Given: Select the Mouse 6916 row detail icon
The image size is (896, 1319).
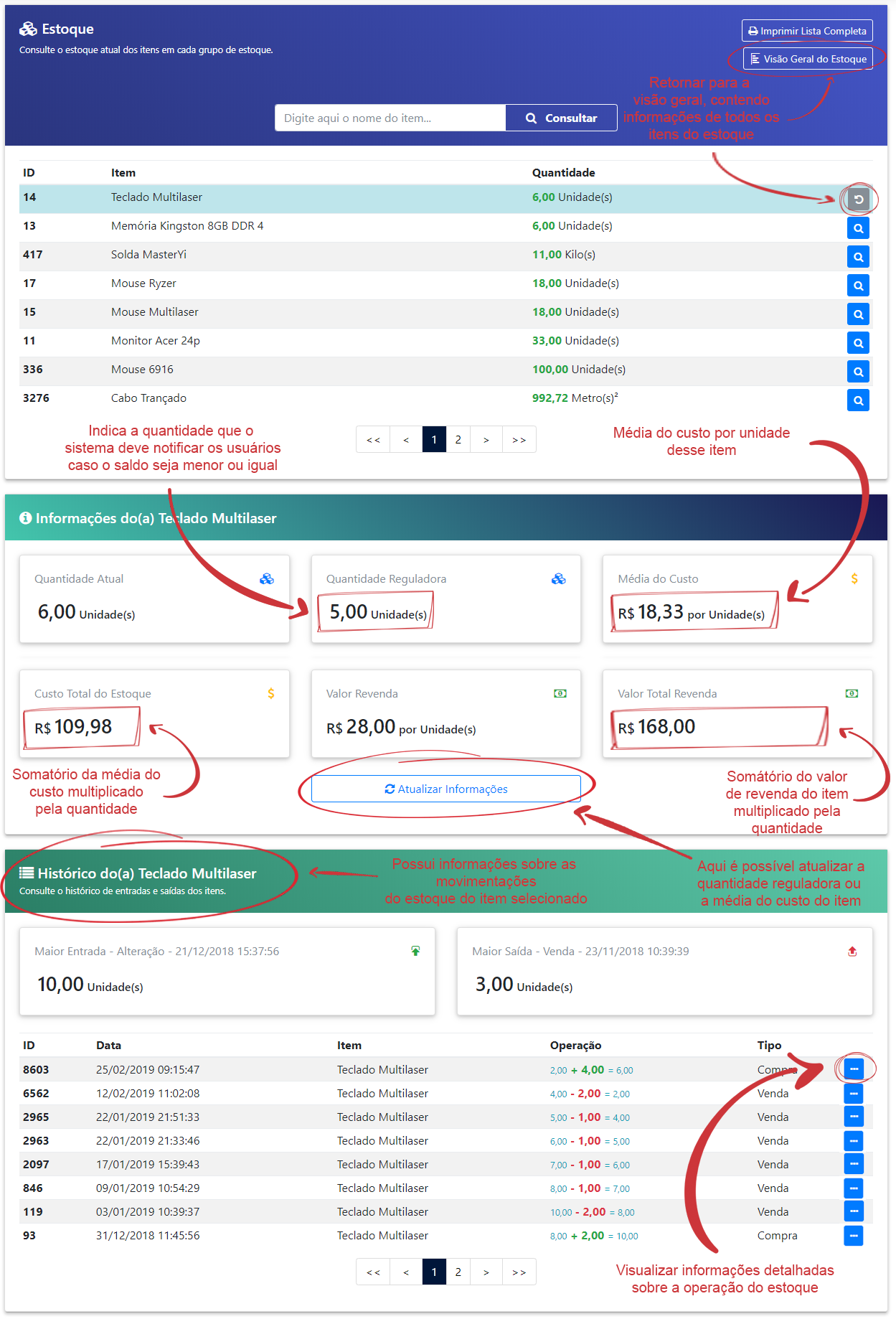Looking at the screenshot, I should click(x=858, y=372).
